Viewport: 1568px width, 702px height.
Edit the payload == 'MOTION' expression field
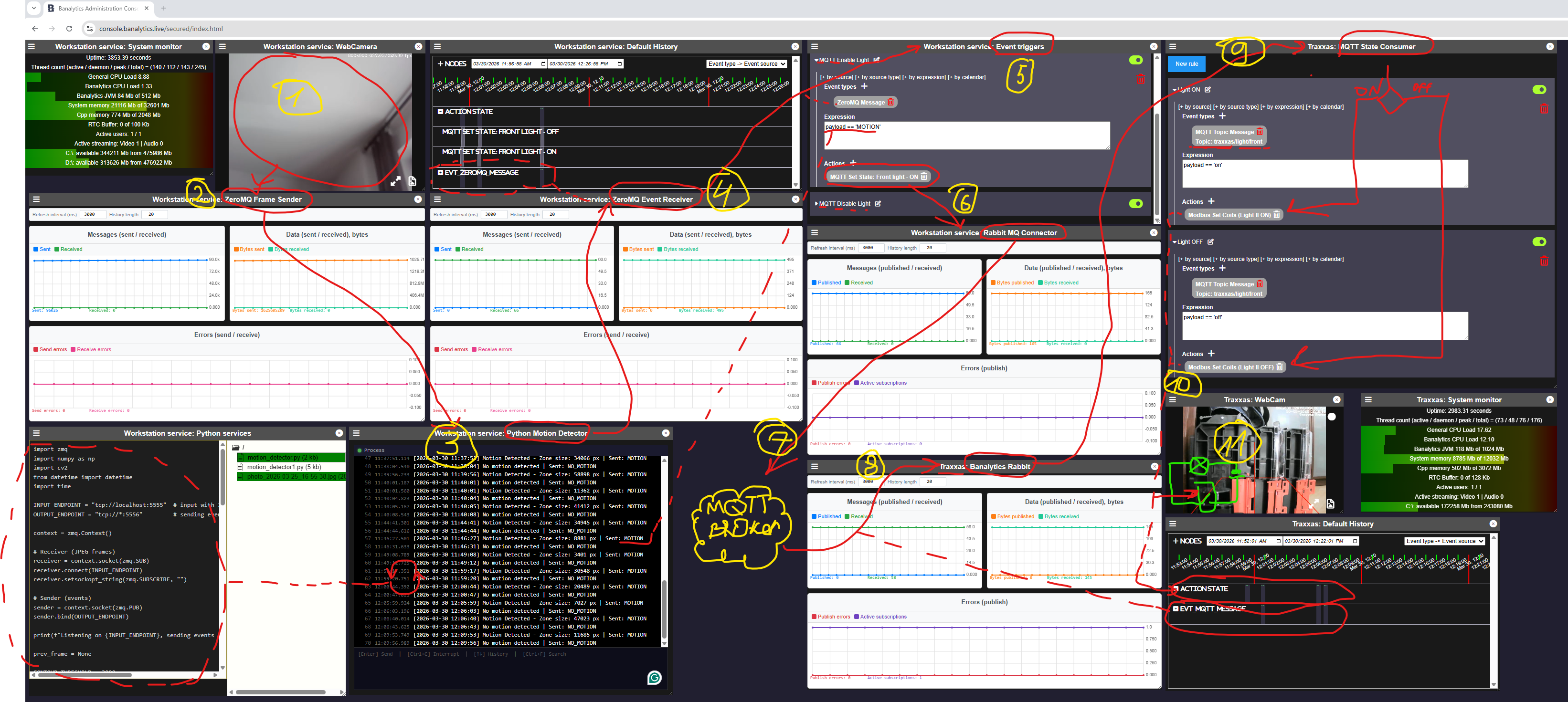[966, 135]
